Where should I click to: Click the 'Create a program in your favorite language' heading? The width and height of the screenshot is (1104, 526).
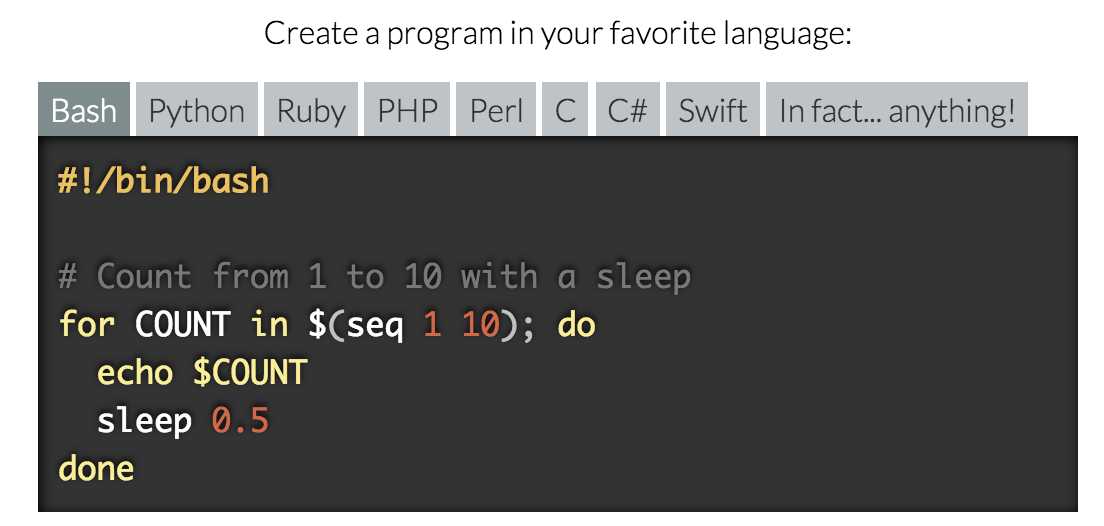tap(558, 33)
